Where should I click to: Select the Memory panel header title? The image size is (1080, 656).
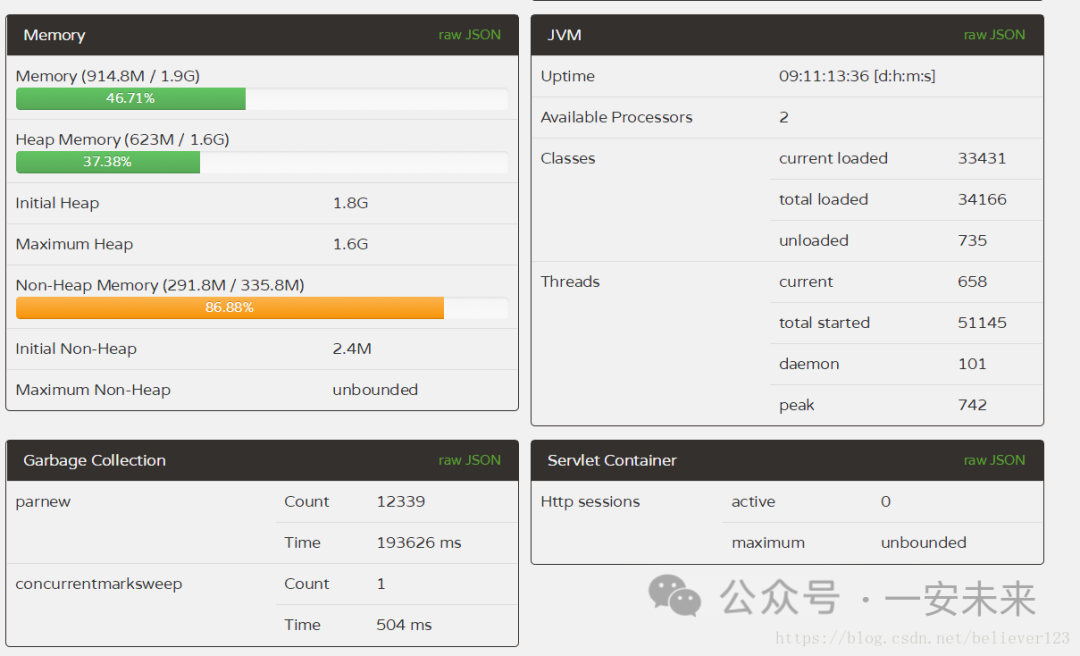click(x=54, y=35)
